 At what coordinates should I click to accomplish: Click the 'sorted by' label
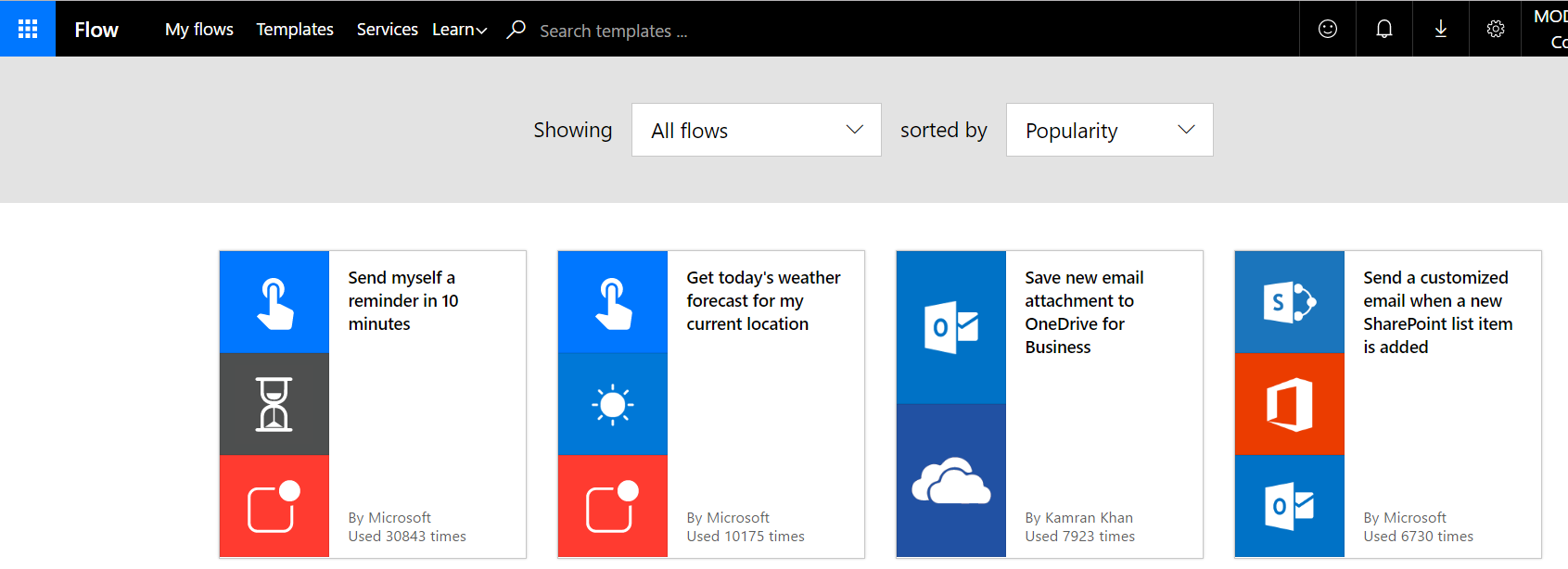pos(944,130)
